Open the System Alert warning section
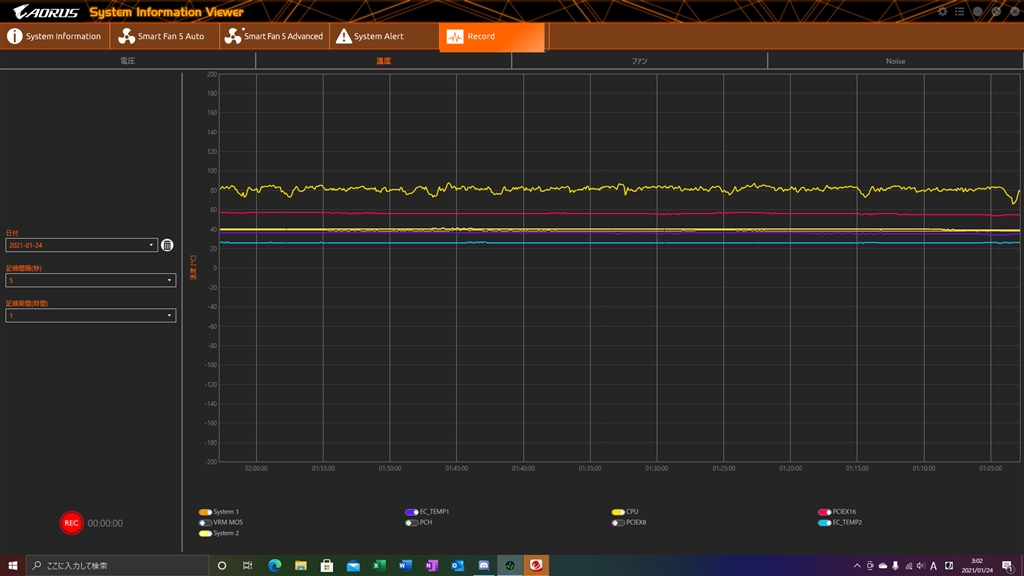This screenshot has height=576, width=1024. (x=370, y=37)
